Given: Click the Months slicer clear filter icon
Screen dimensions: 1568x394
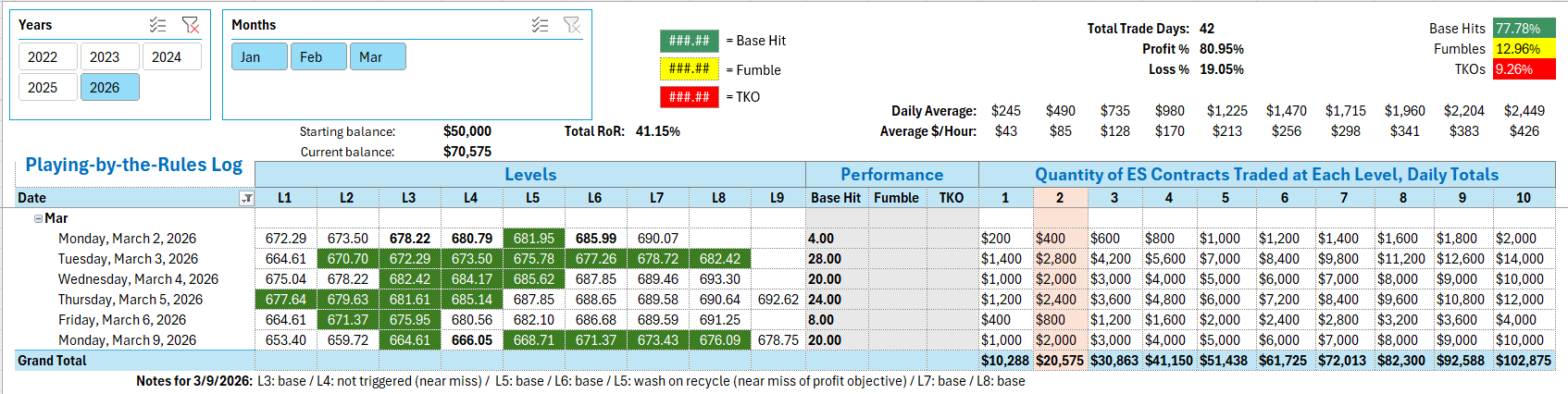Looking at the screenshot, I should 572,25.
